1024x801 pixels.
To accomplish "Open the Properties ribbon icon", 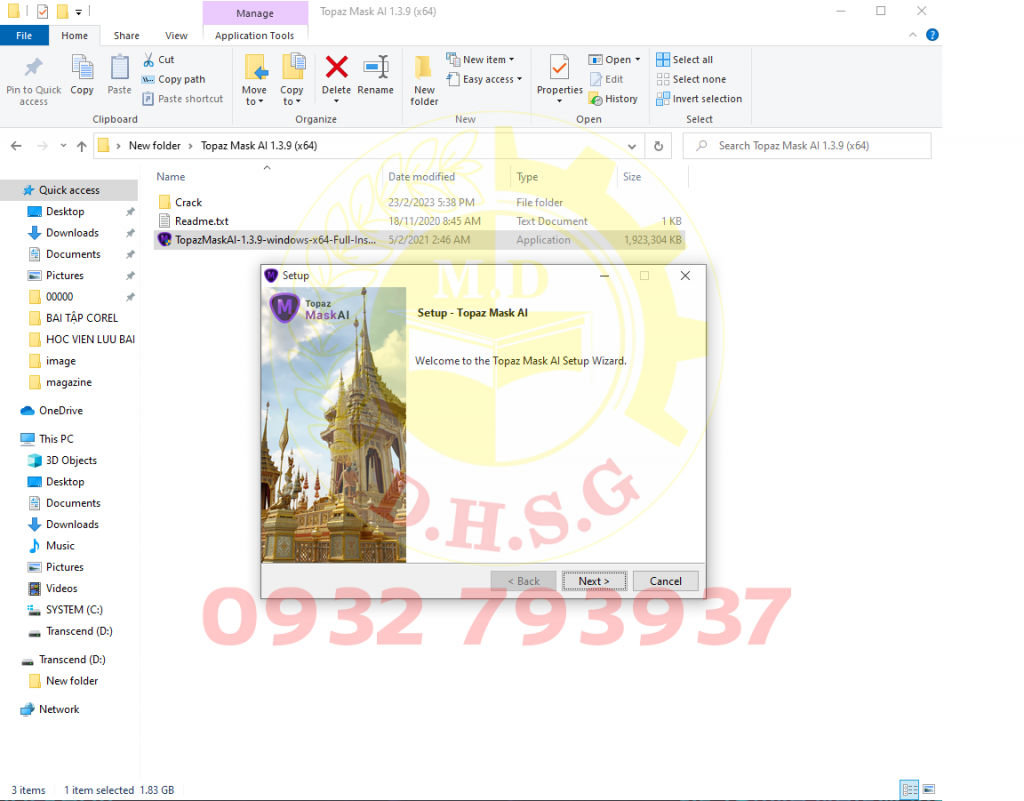I will (559, 67).
